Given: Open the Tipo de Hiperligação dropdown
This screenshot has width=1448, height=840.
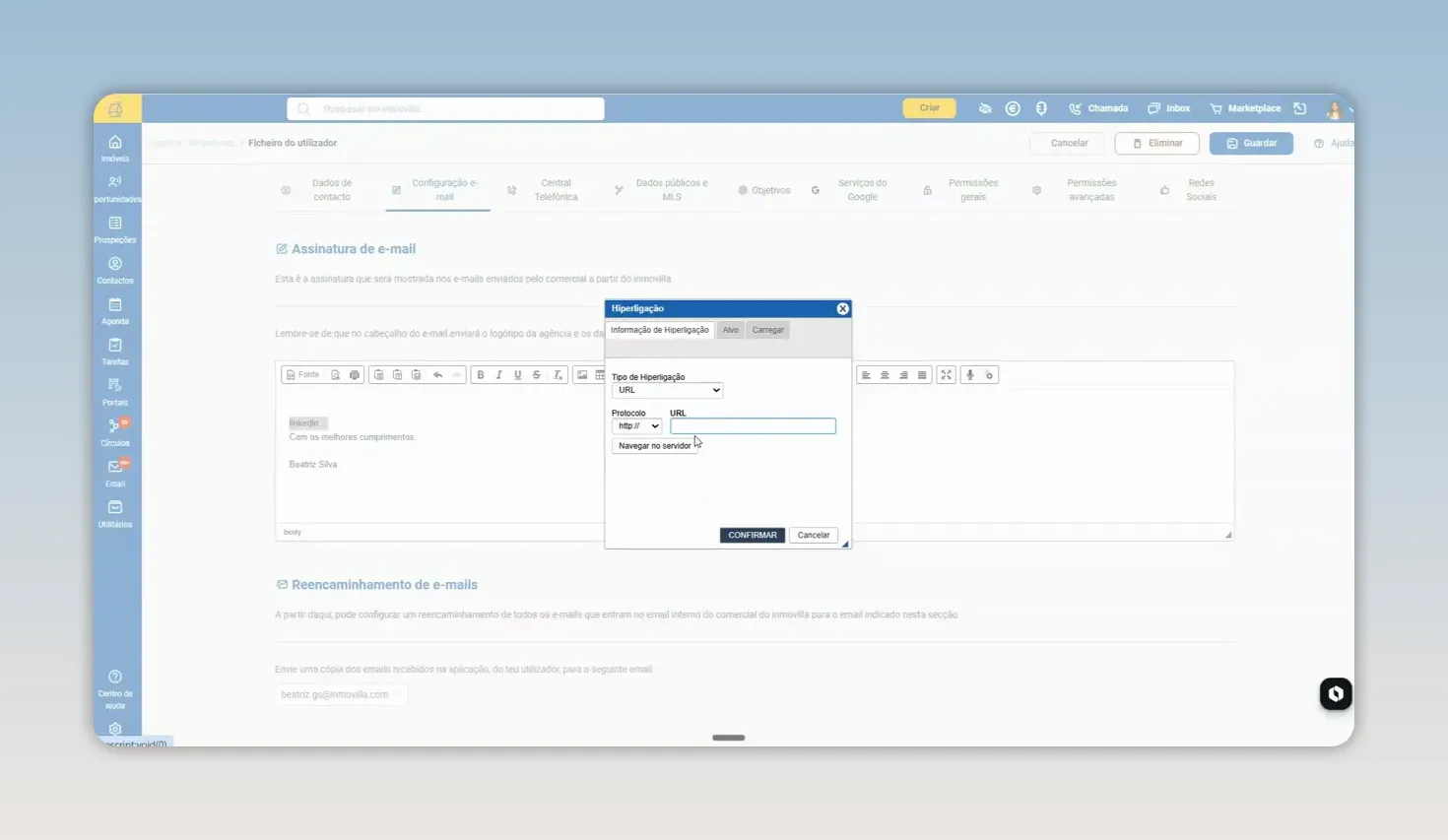Looking at the screenshot, I should [x=667, y=390].
